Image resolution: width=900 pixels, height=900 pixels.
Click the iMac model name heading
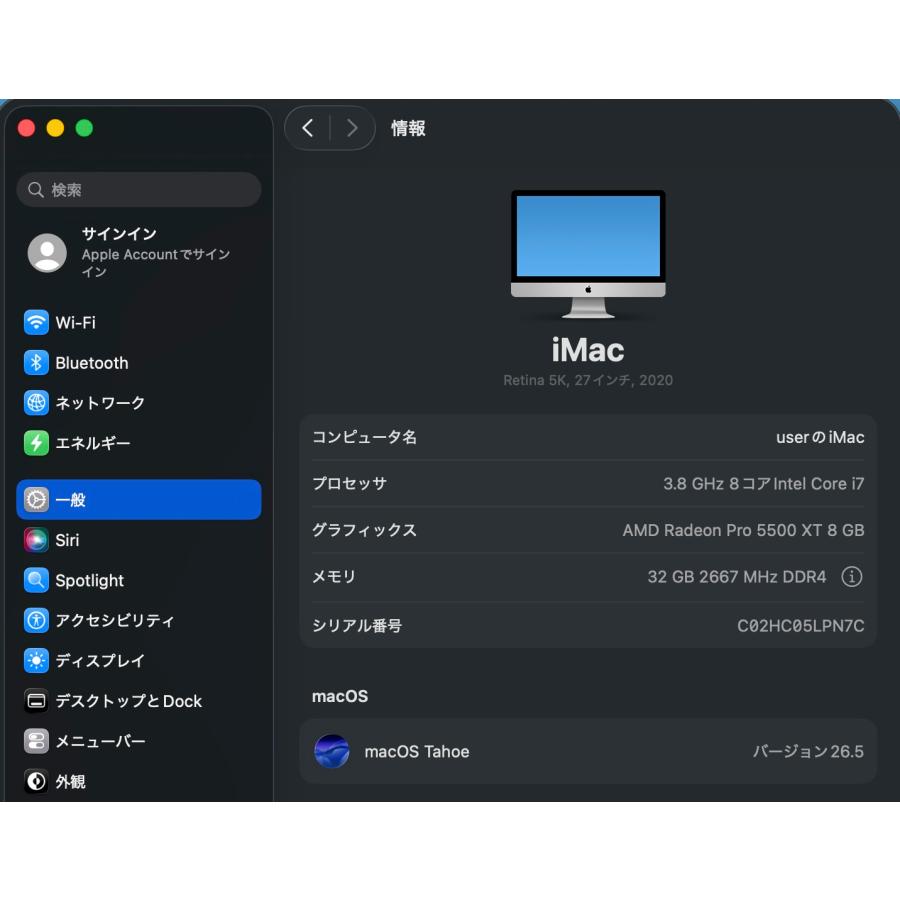click(x=588, y=350)
